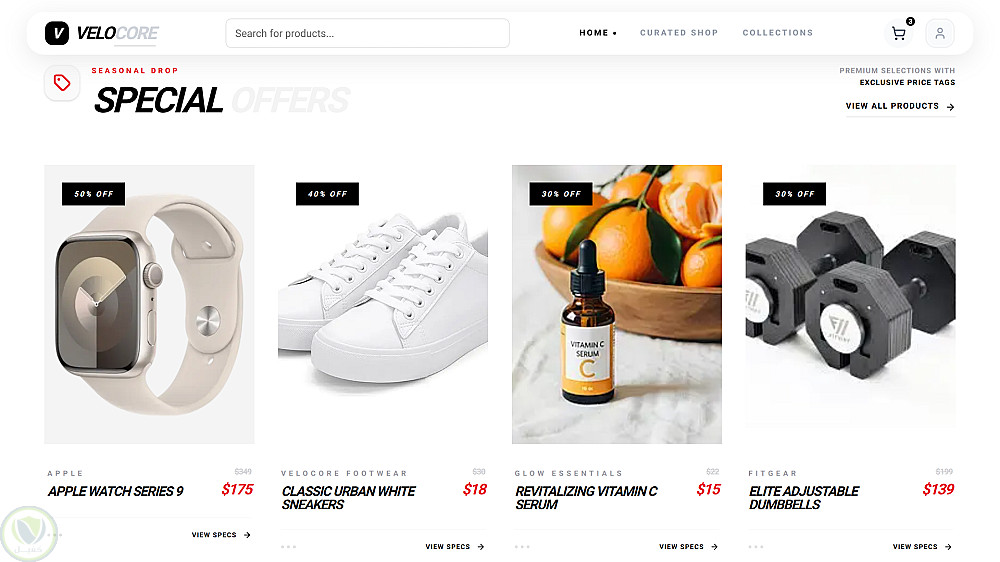This screenshot has width=1000, height=562.
Task: Open the user account icon
Action: click(x=939, y=33)
